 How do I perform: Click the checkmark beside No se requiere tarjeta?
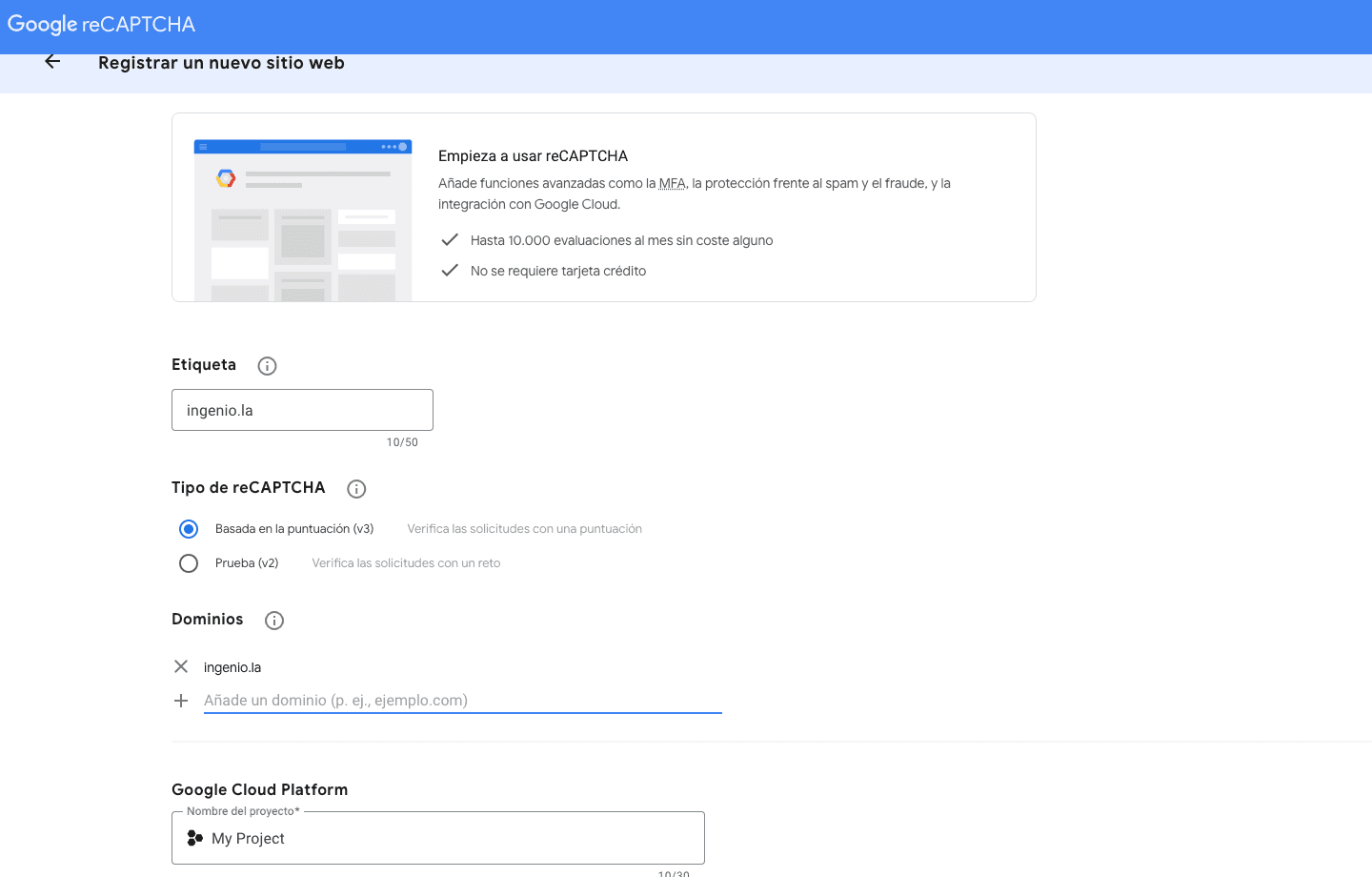pos(450,271)
